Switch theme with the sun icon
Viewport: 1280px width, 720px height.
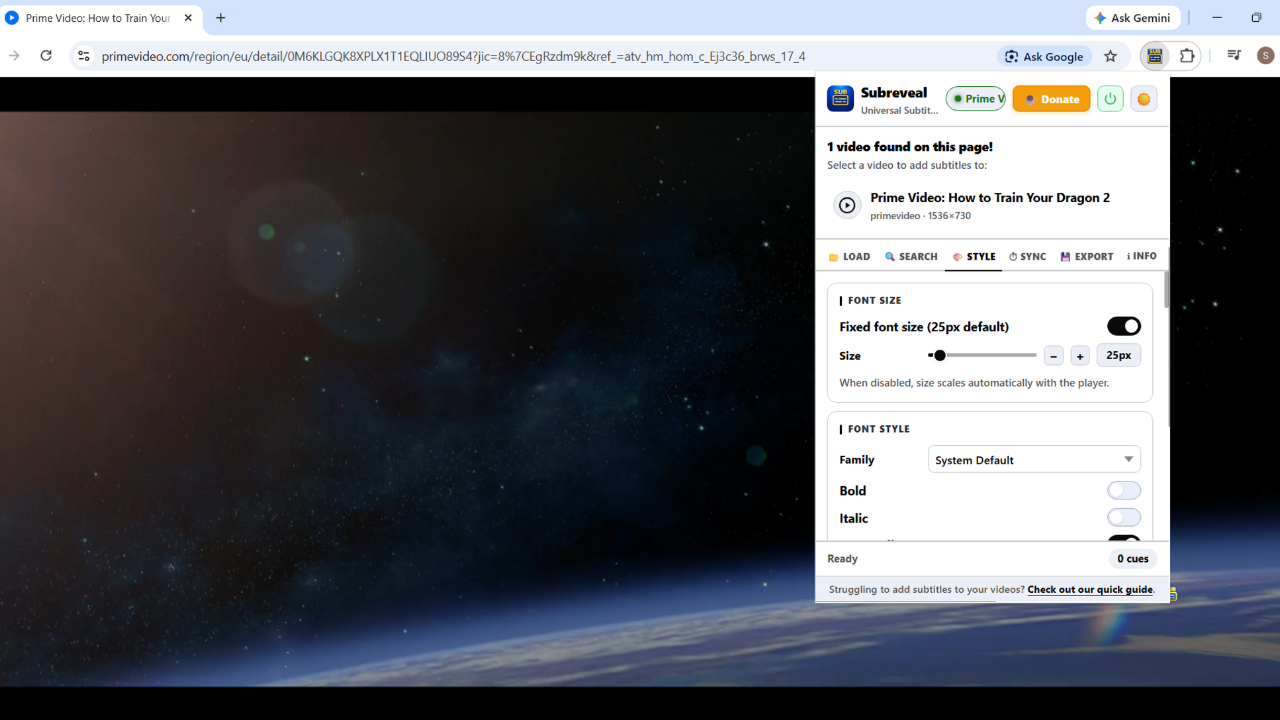[x=1144, y=99]
